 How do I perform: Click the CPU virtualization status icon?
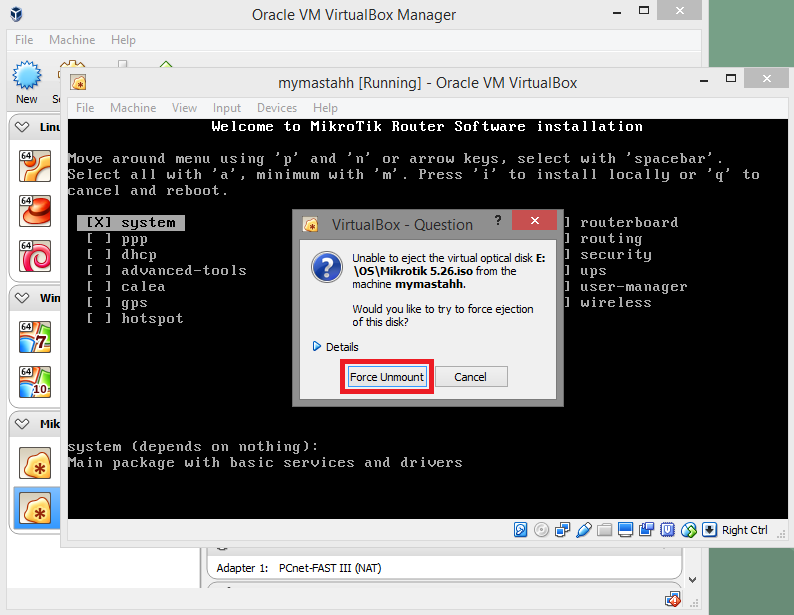point(667,530)
